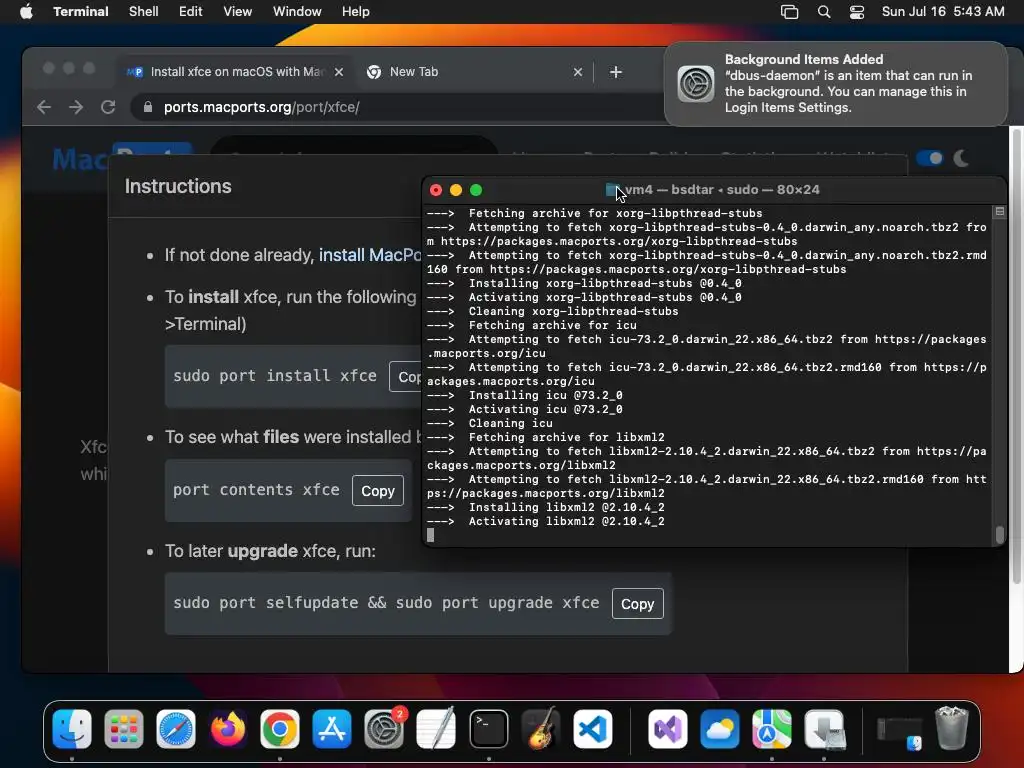Click the Terminal split pane button

click(x=999, y=212)
